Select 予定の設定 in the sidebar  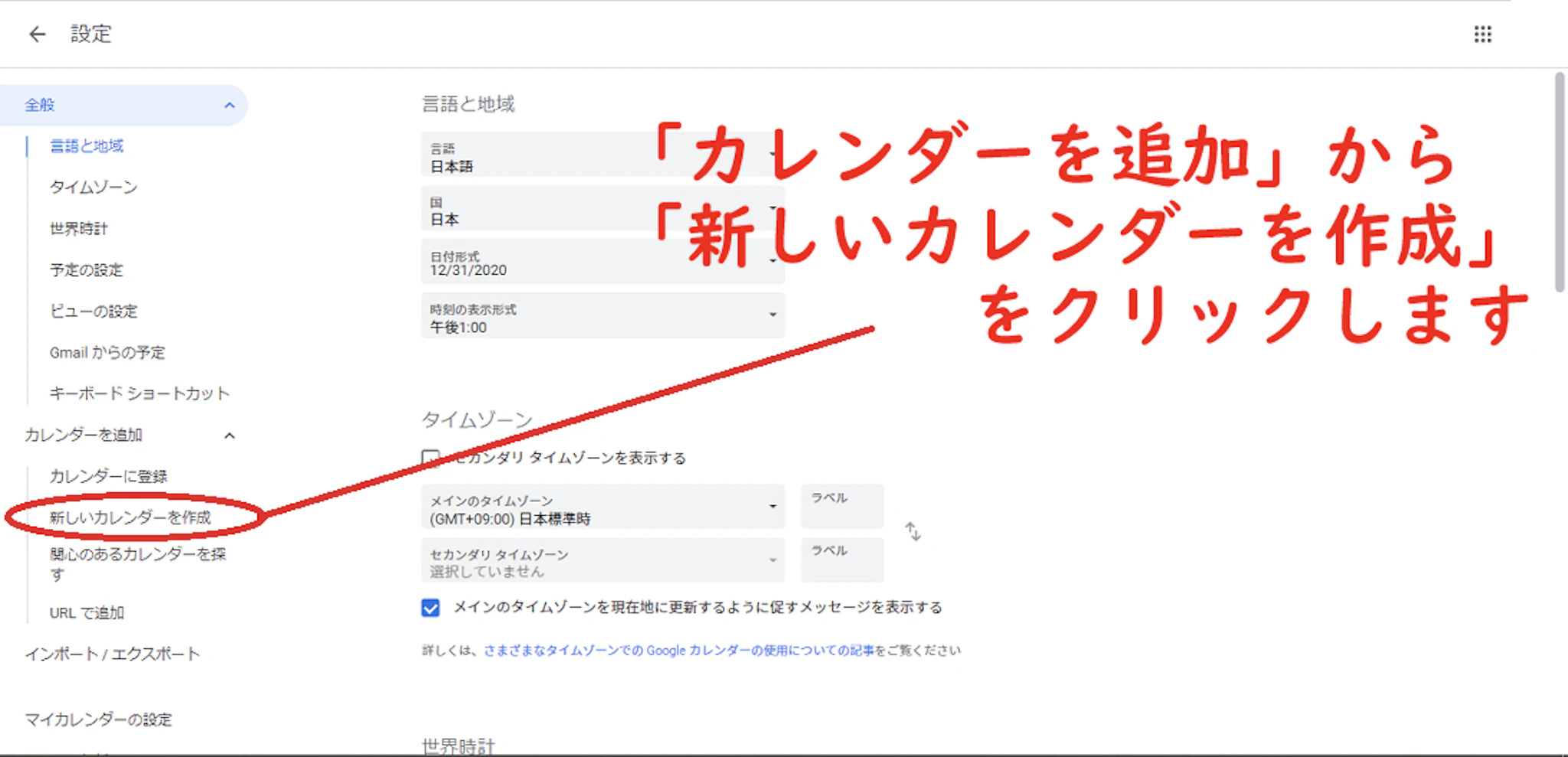click(86, 269)
